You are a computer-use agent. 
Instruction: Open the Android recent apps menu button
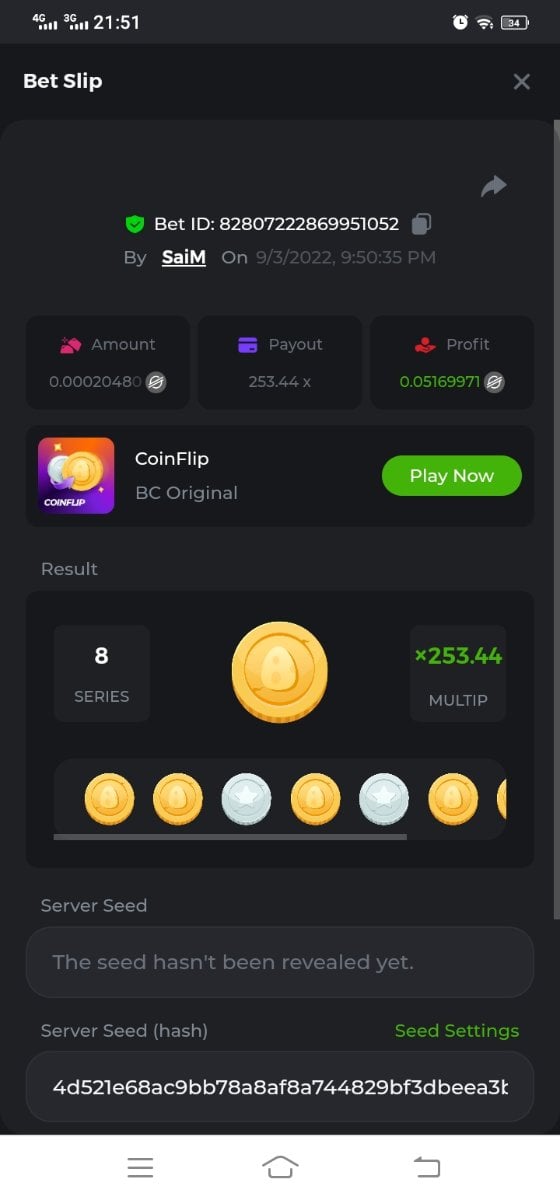[140, 1167]
